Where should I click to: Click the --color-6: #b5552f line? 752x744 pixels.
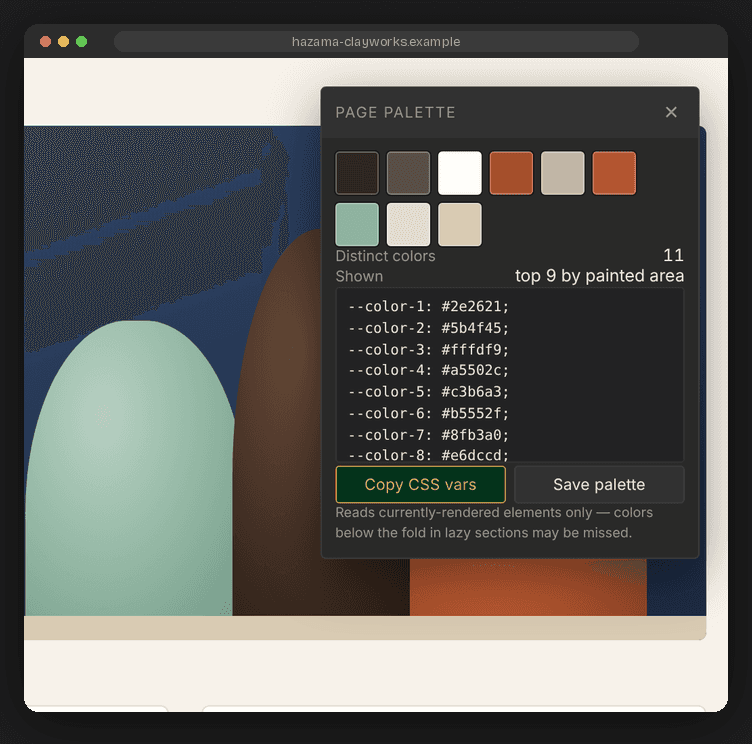428,413
